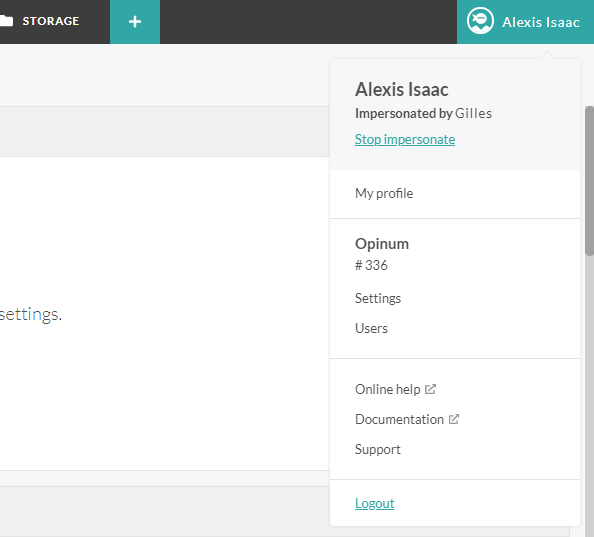Click the external link icon beside Documentation
This screenshot has height=537, width=594.
coord(453,419)
